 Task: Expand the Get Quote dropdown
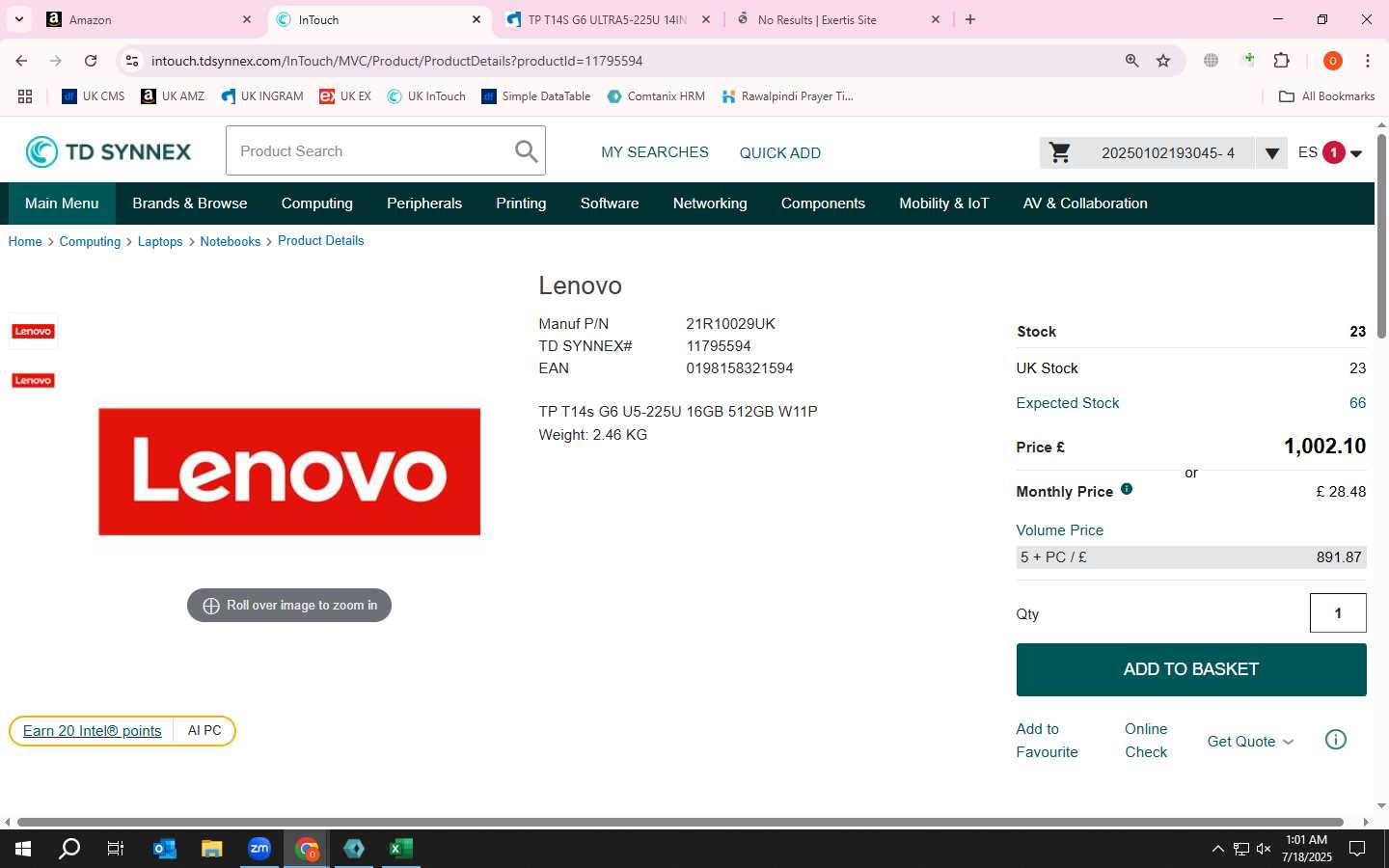(1250, 741)
